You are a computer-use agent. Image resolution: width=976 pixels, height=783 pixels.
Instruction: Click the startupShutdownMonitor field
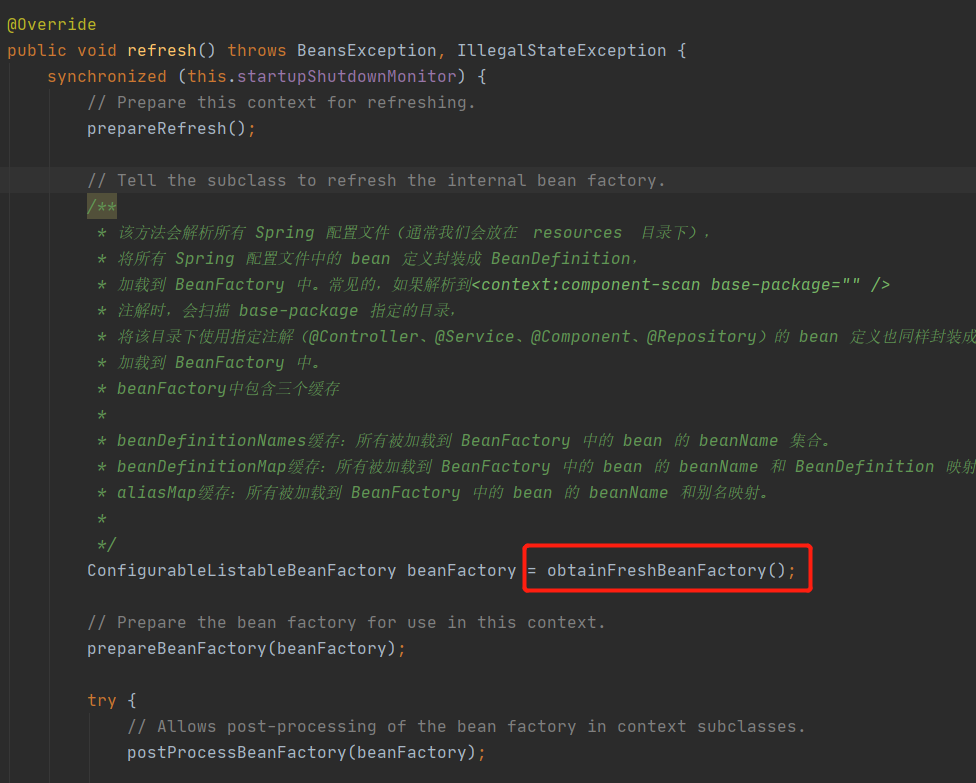(347, 77)
